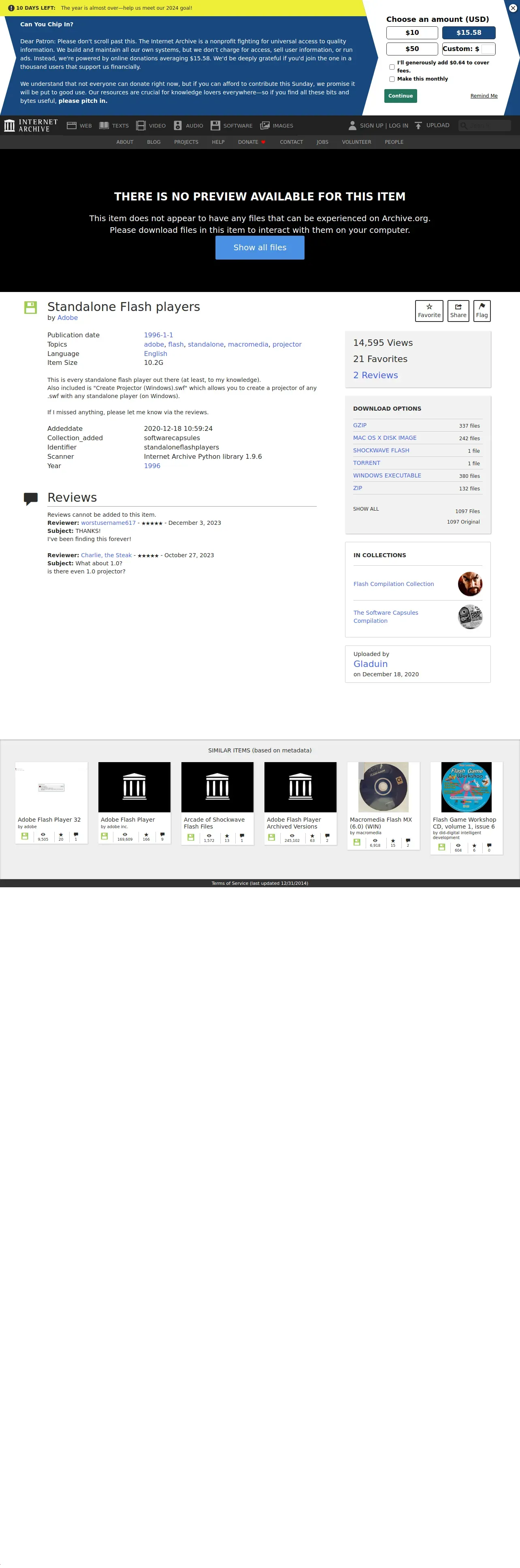This screenshot has height=1568, width=520.
Task: Click software item type icon beside title
Action: pyautogui.click(x=30, y=307)
